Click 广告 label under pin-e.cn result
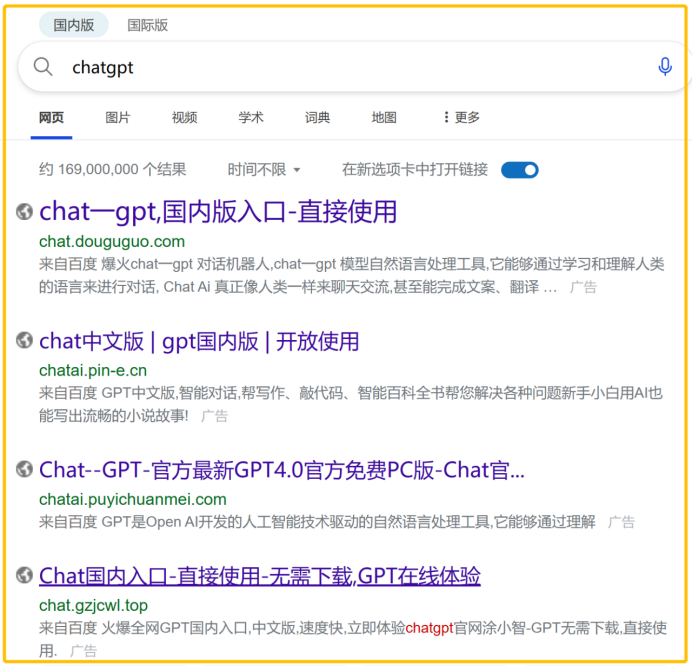 pos(214,416)
